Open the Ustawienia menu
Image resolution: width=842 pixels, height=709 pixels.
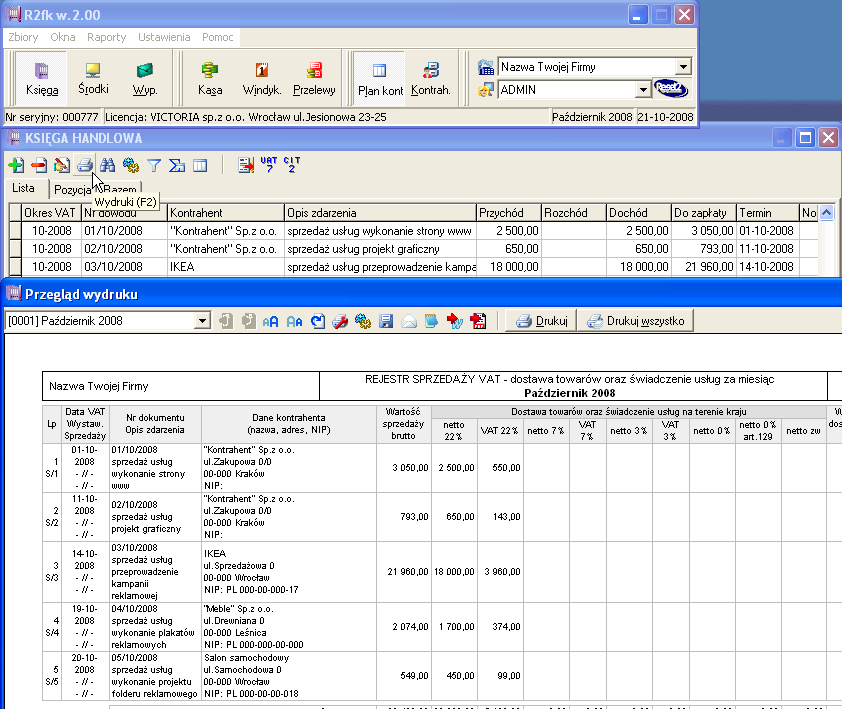pos(164,37)
